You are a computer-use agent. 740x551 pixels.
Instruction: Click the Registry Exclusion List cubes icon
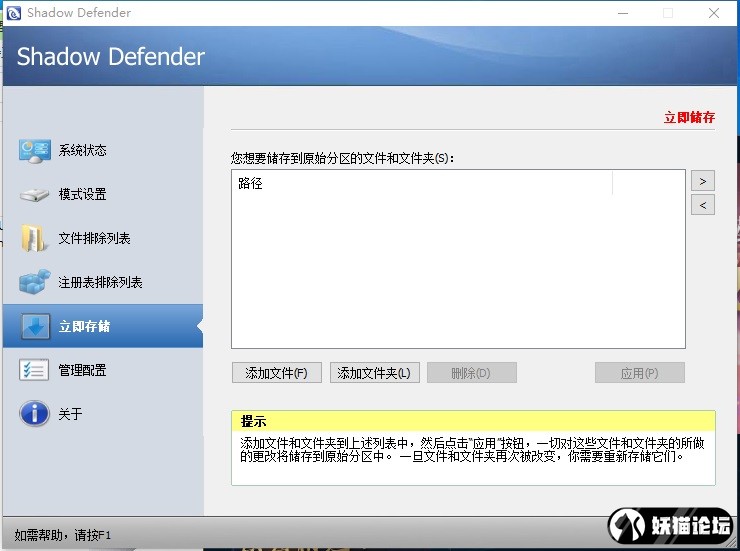point(34,282)
